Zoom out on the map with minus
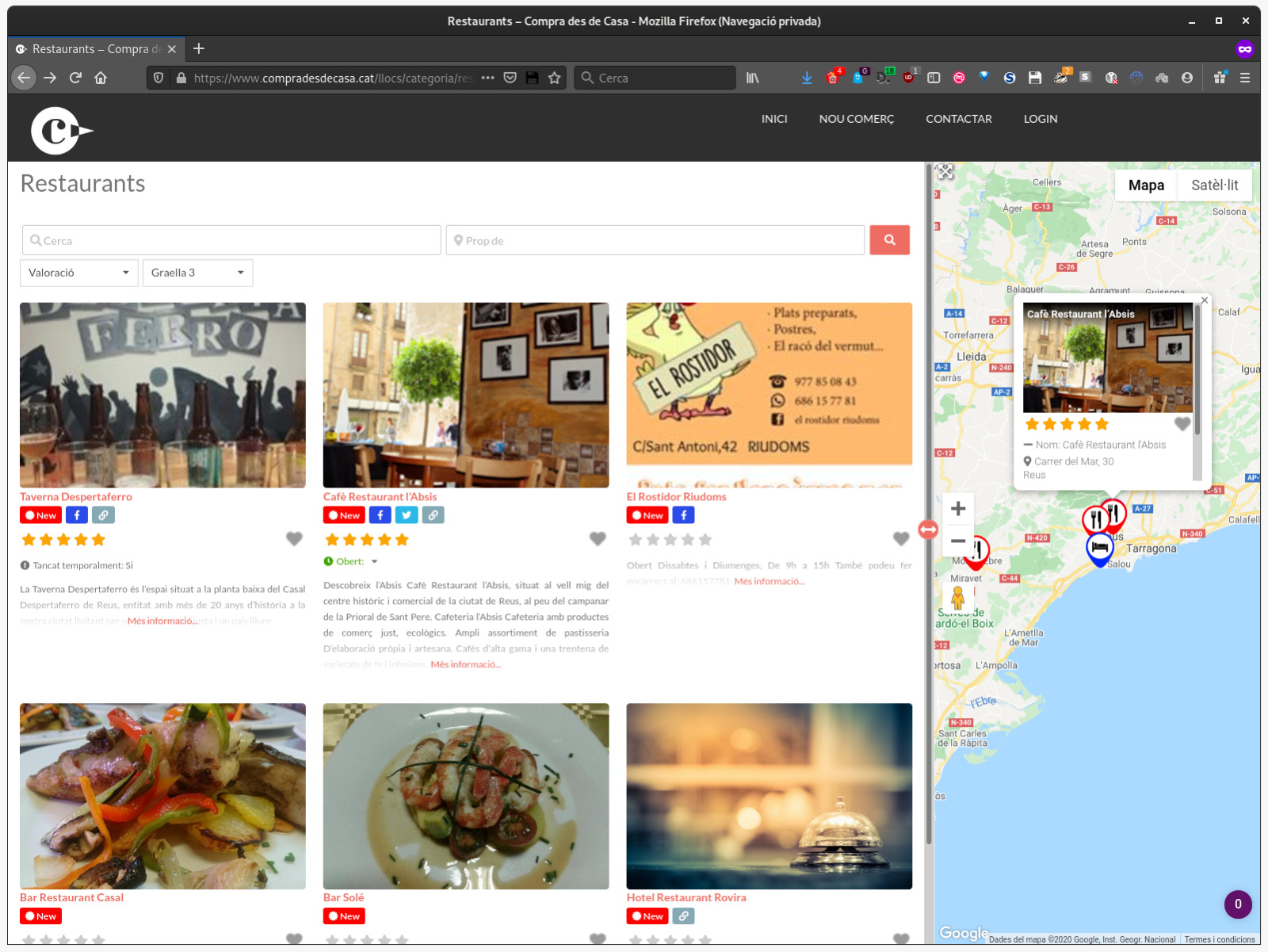The image size is (1268, 952). pos(957,541)
